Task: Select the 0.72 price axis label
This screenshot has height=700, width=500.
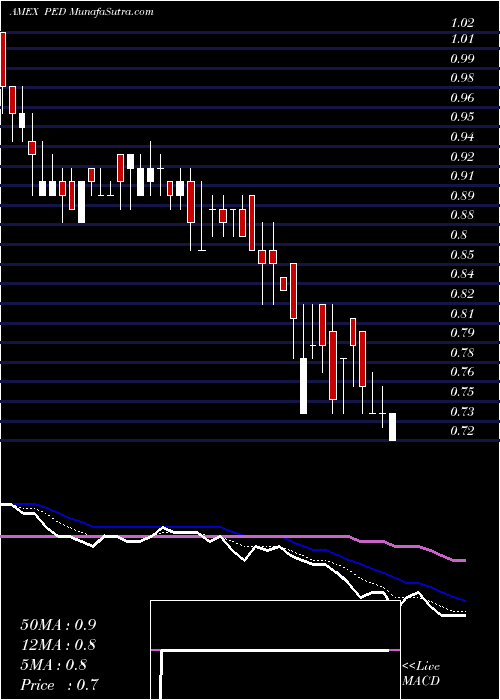Action: [x=462, y=431]
